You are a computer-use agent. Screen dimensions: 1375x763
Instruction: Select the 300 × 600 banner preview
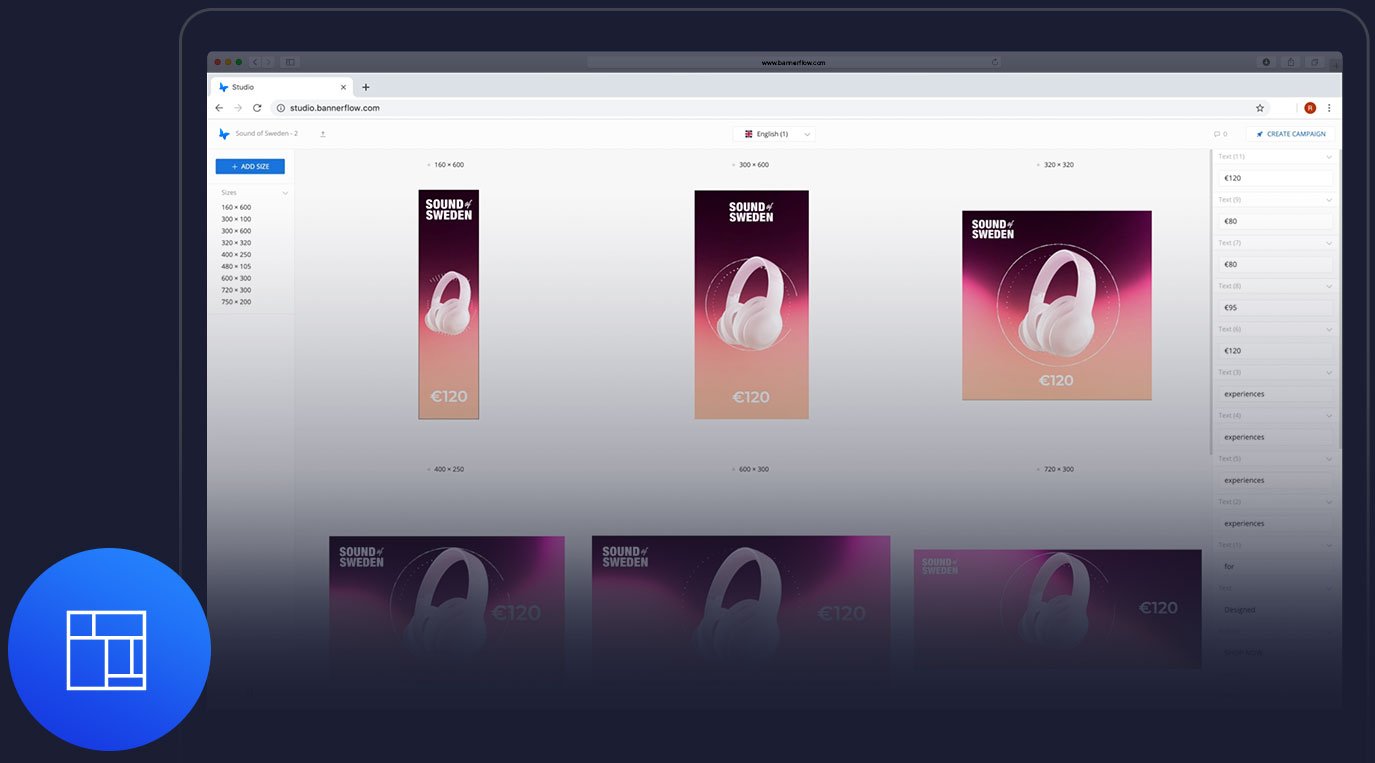[x=752, y=305]
